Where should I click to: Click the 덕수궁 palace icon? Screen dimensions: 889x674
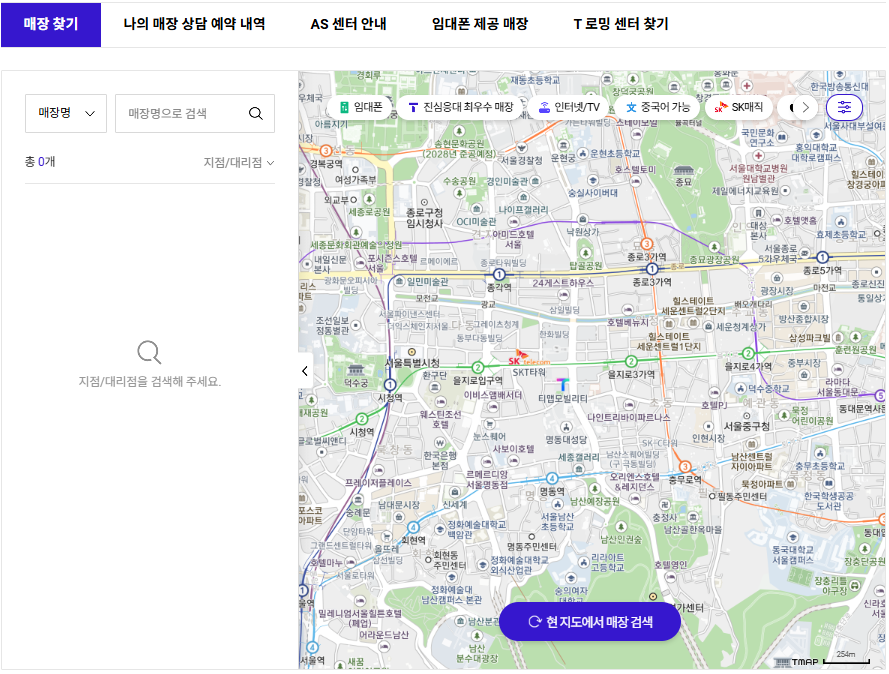(355, 370)
